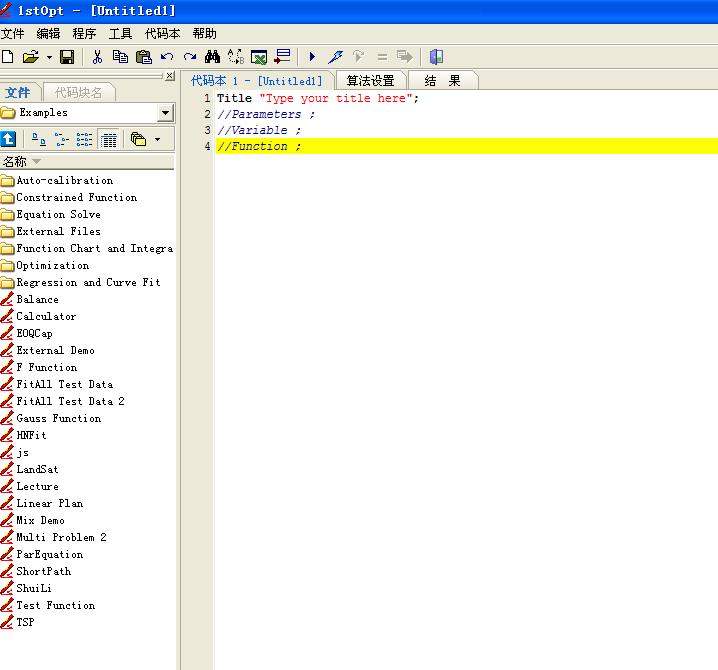Click the Copy icon

pos(120,57)
